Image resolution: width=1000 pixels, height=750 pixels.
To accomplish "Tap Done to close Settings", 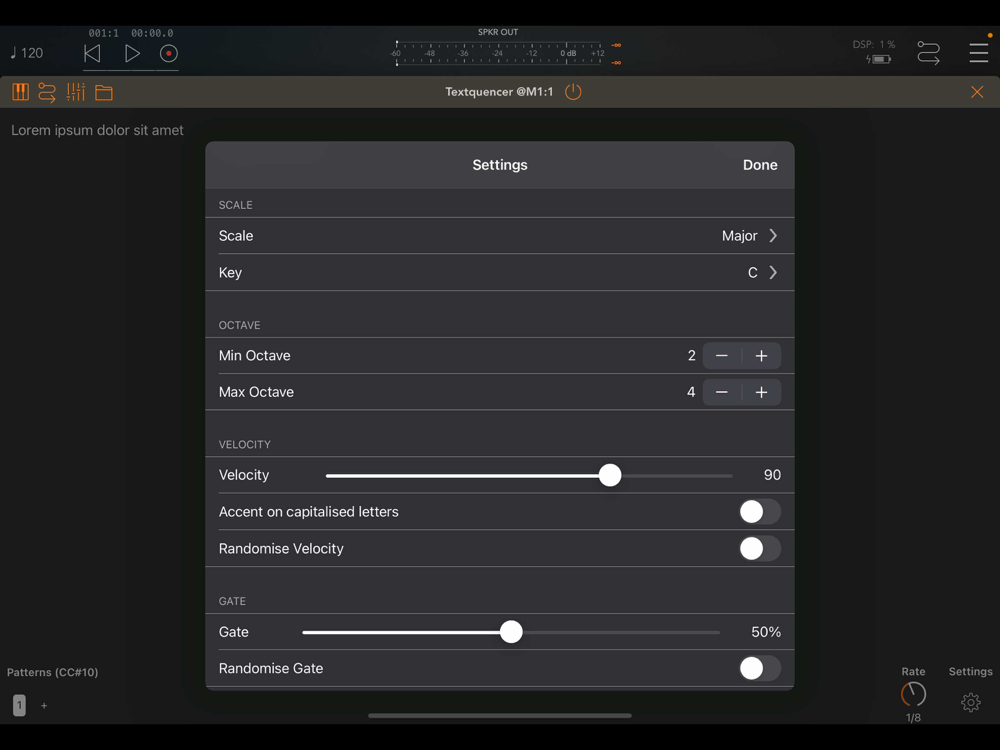I will coord(760,165).
